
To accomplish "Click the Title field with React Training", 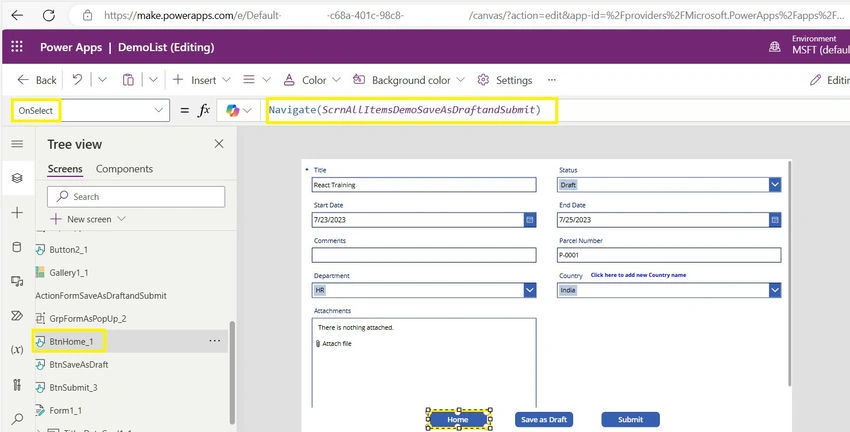I will (x=424, y=185).
